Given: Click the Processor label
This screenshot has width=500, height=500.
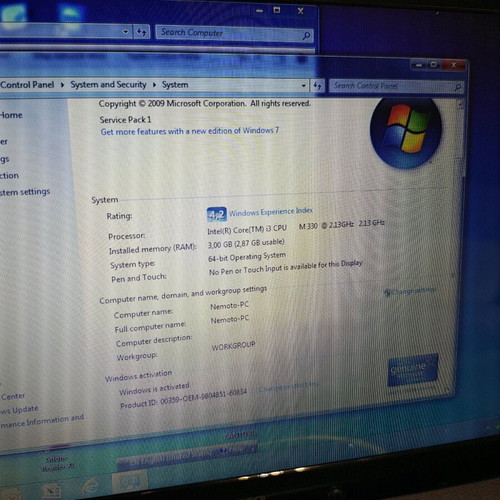Looking at the screenshot, I should 126,236.
